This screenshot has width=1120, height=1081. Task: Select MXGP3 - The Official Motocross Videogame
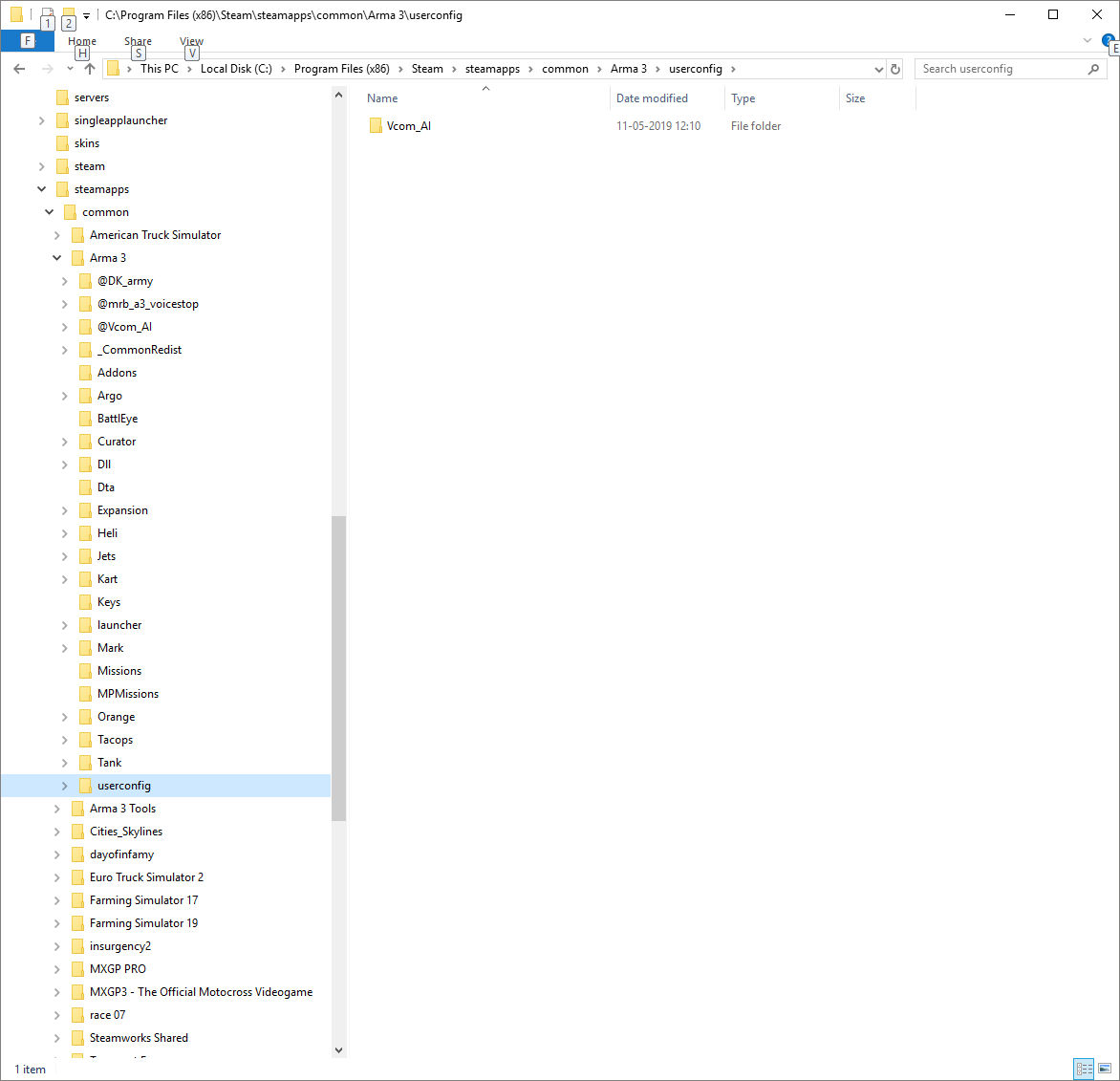tap(201, 992)
